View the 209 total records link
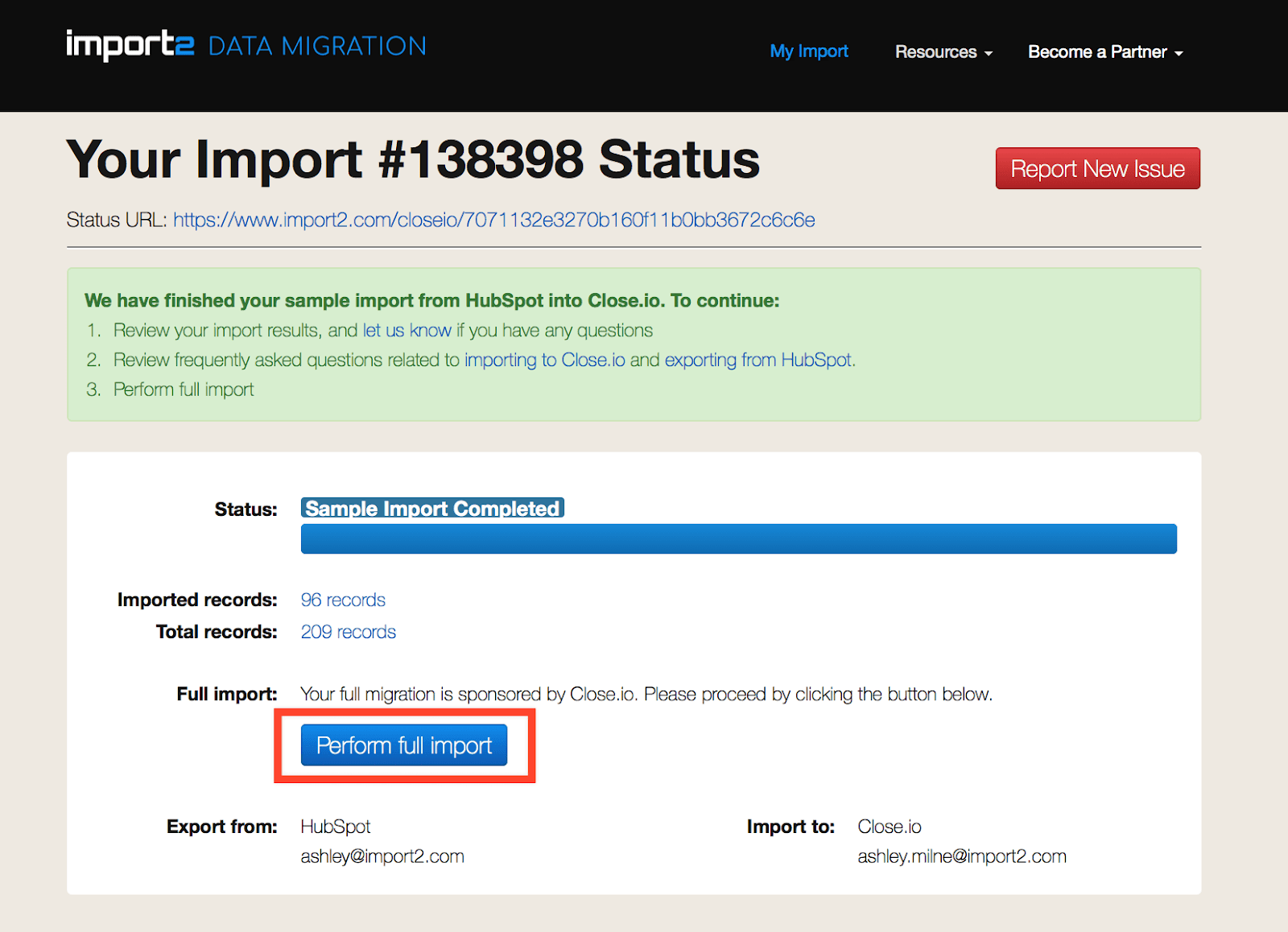This screenshot has height=932, width=1288. (349, 632)
